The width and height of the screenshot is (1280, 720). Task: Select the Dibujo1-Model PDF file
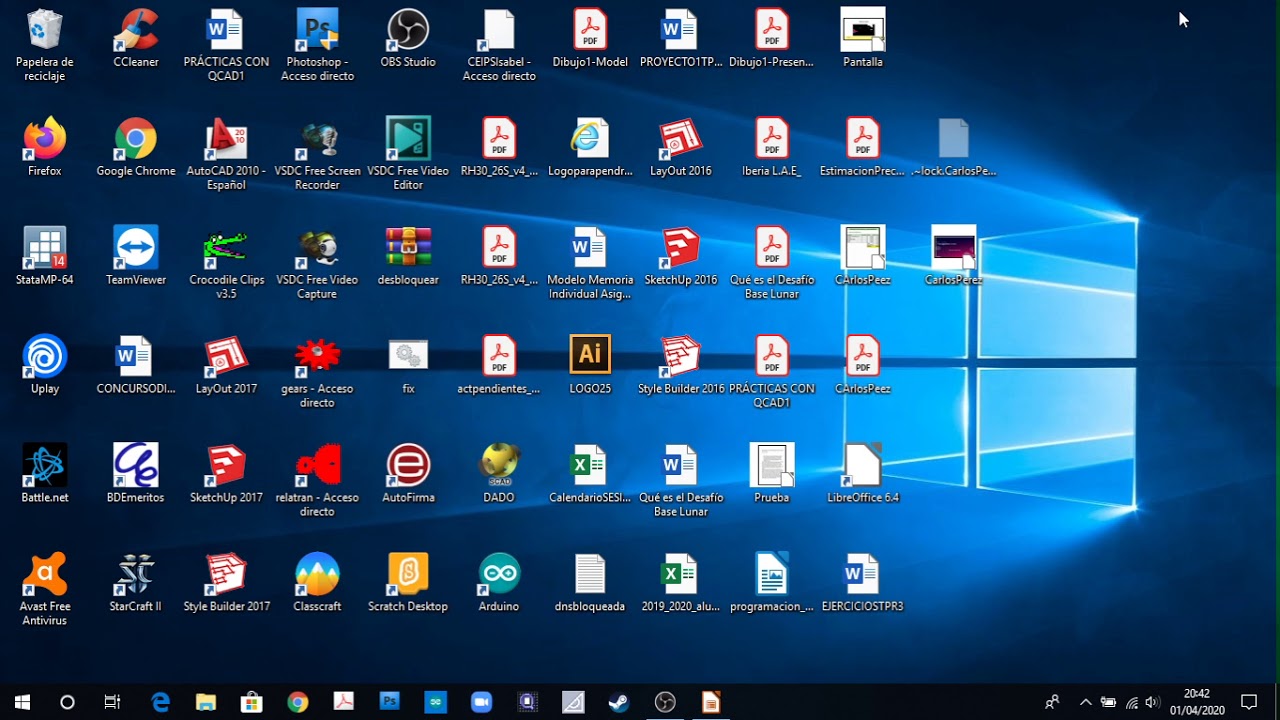[x=590, y=30]
